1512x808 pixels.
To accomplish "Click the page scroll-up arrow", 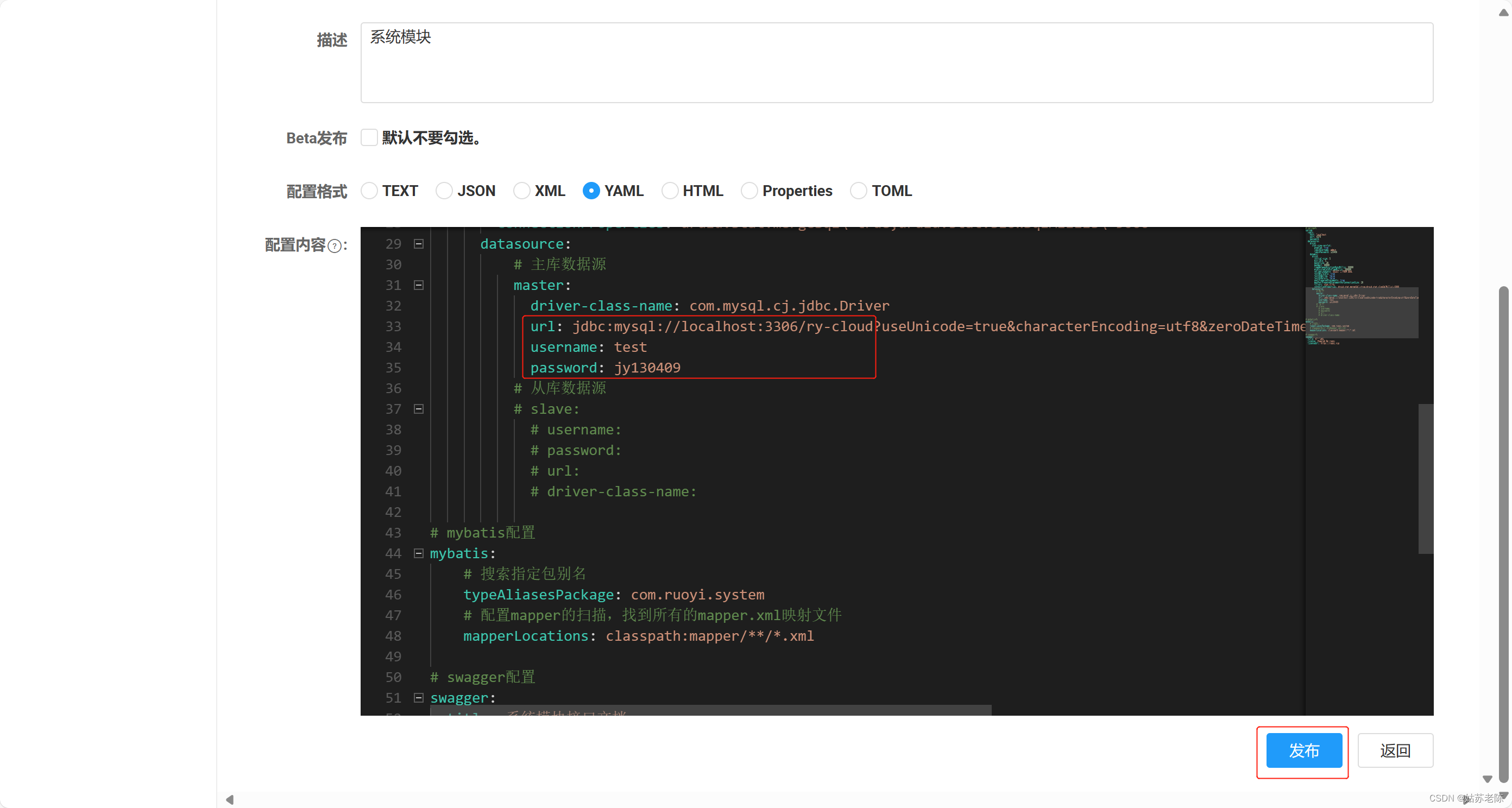I will click(1503, 12).
